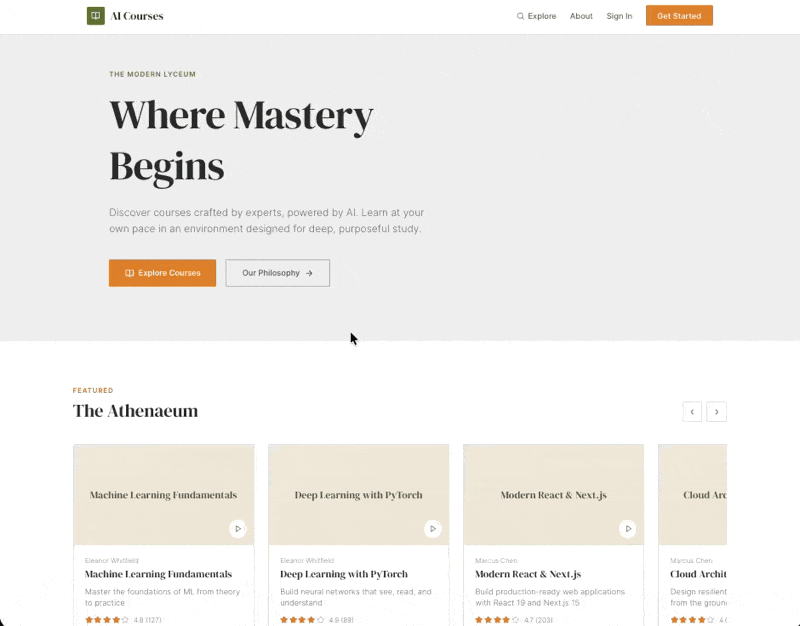Image resolution: width=800 pixels, height=626 pixels.
Task: Open the Modern React & Next.js thumbnail image
Action: pyautogui.click(x=554, y=494)
